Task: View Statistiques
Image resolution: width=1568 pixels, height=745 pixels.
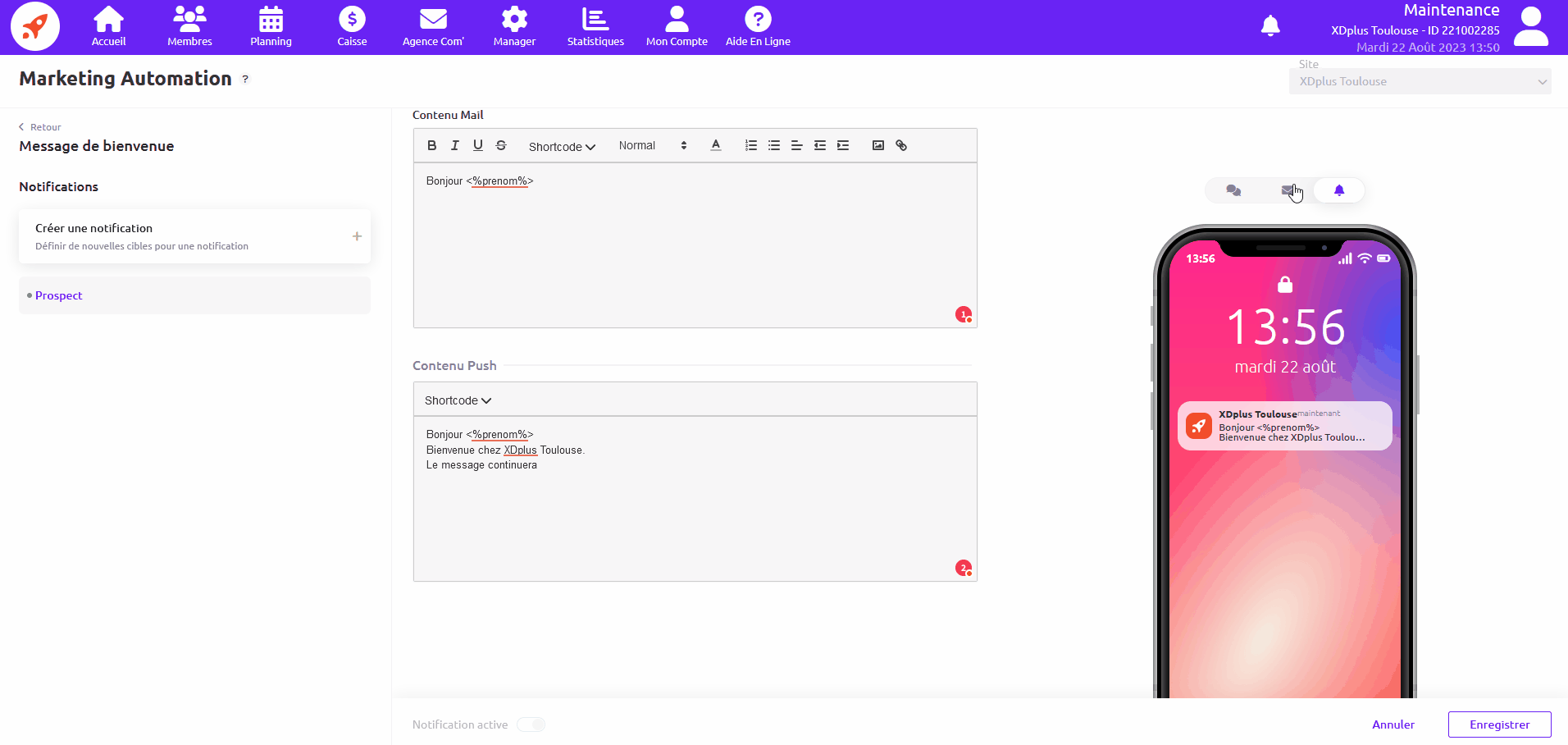Action: [x=595, y=27]
